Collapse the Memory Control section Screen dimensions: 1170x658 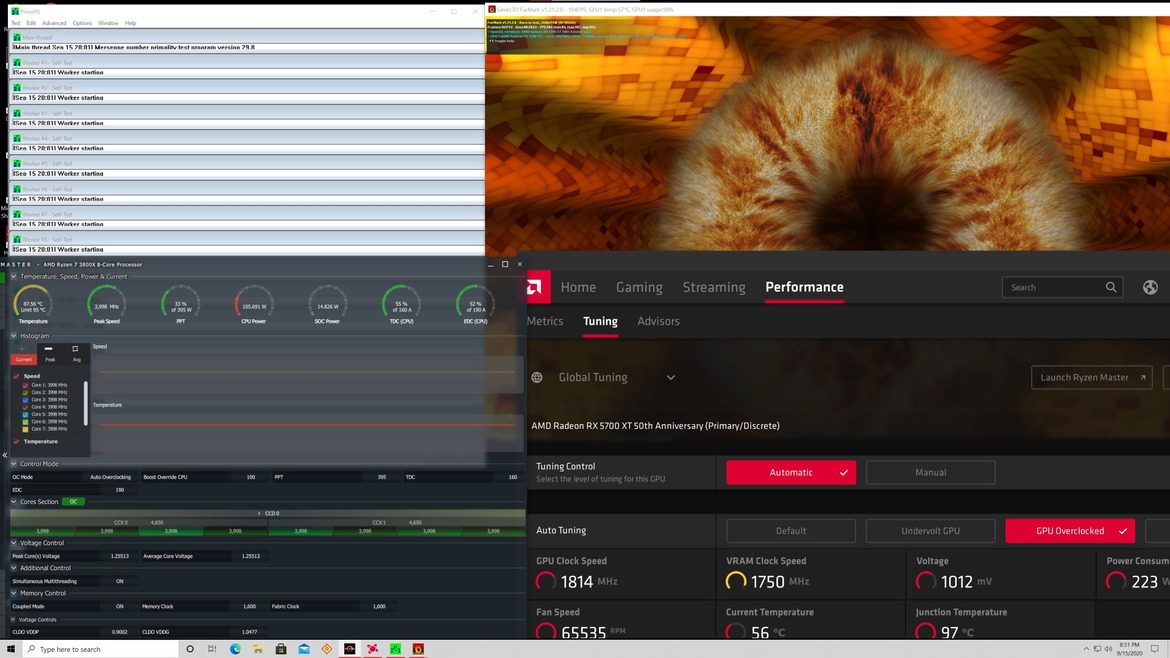[13, 594]
